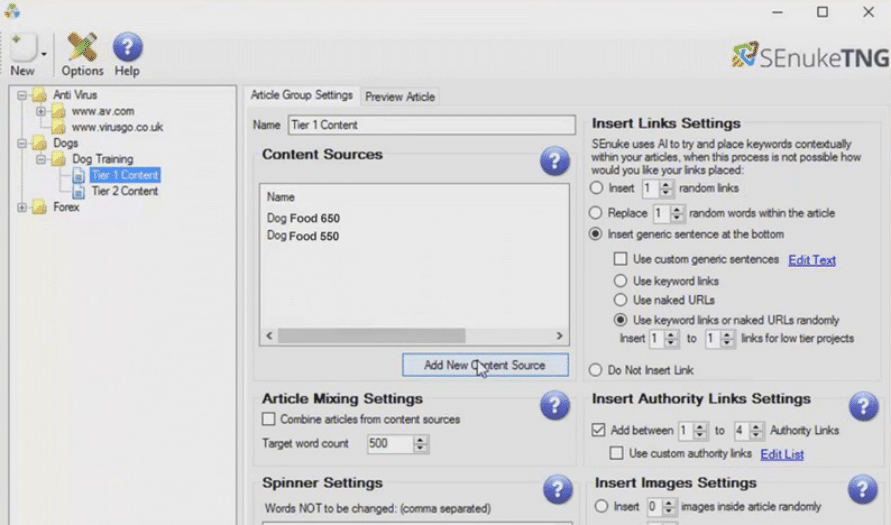
Task: Select Use keyword links or naked URLs randomly
Action: point(620,320)
